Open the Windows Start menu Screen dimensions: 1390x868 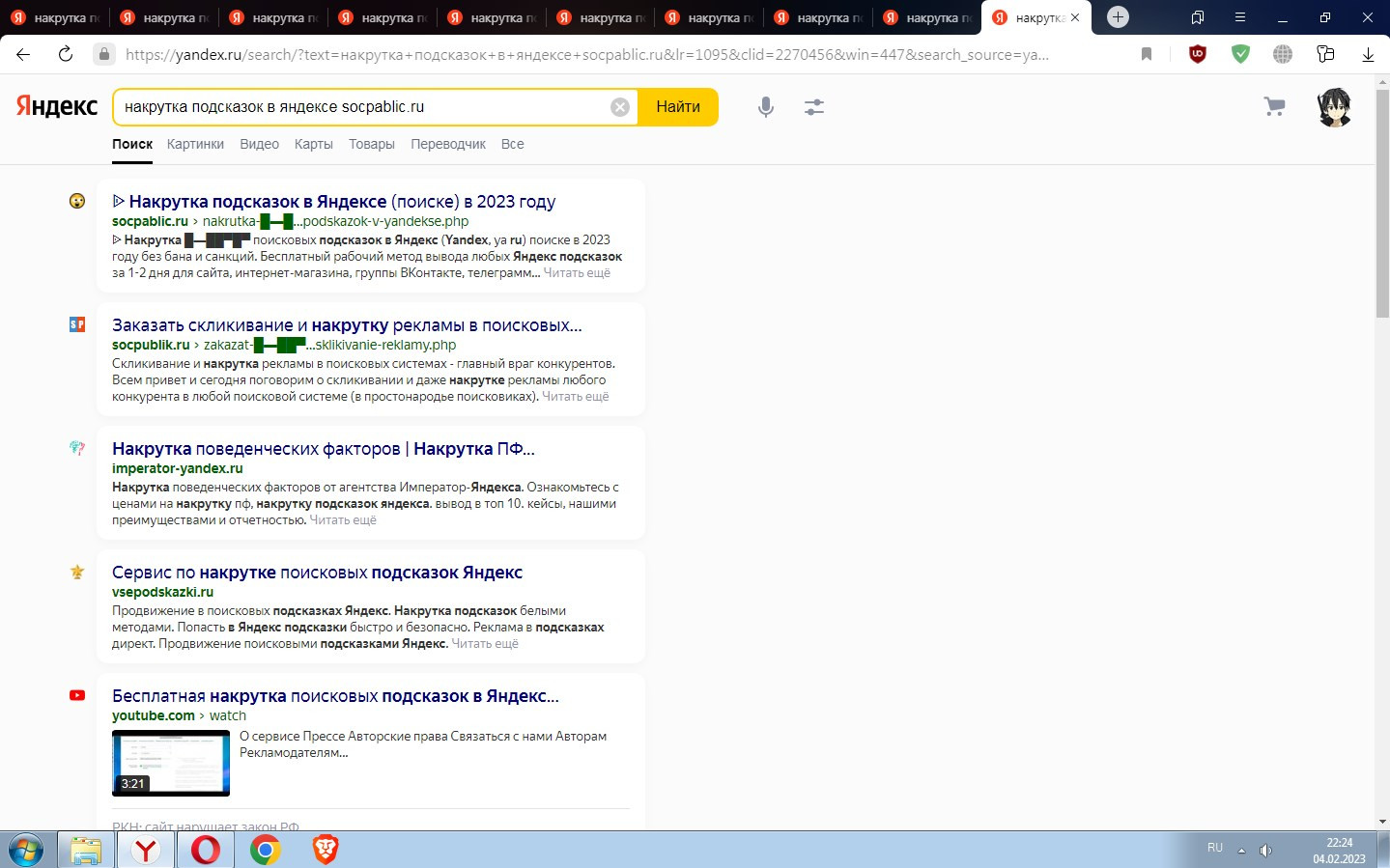pos(26,850)
